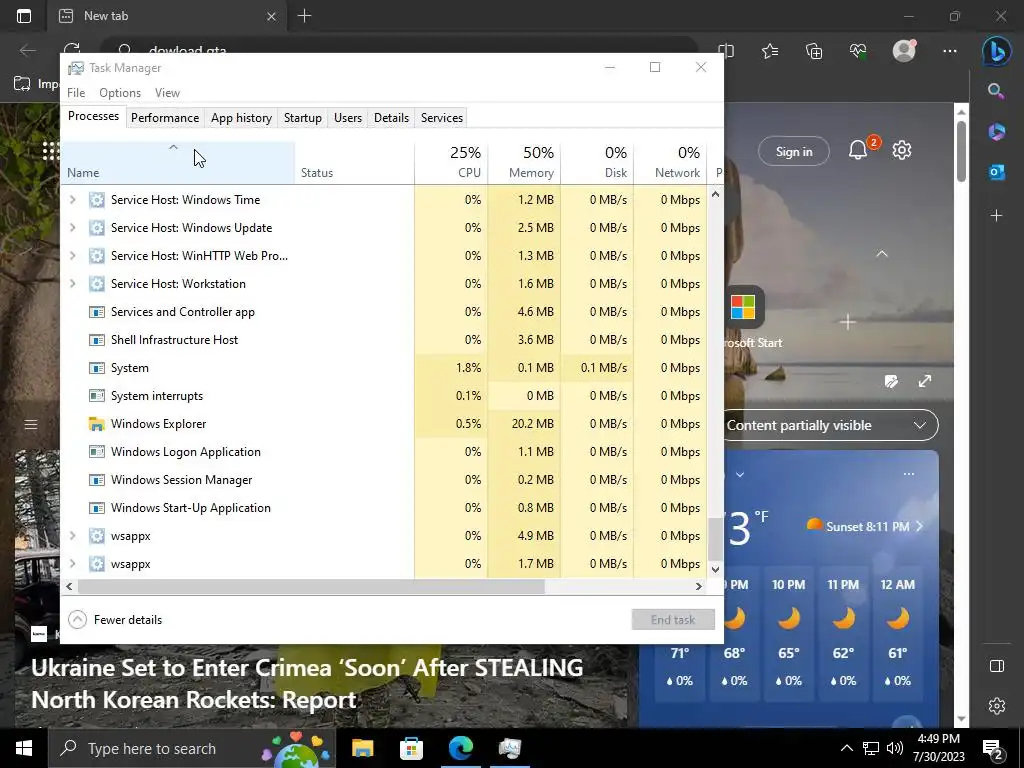Open the Windows Start button

[x=24, y=748]
